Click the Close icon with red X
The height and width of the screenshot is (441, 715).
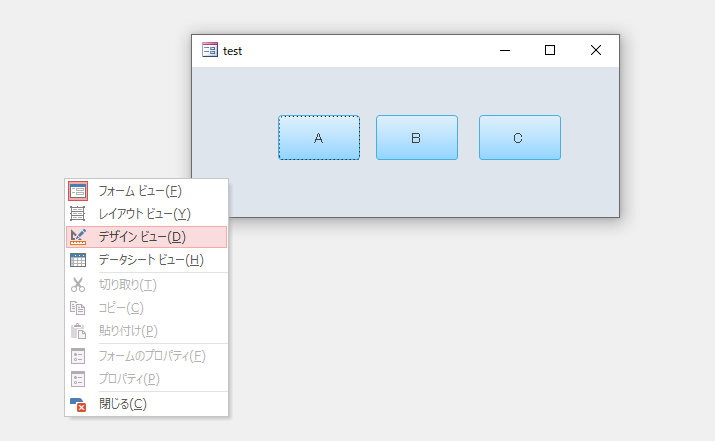pyautogui.click(x=78, y=404)
